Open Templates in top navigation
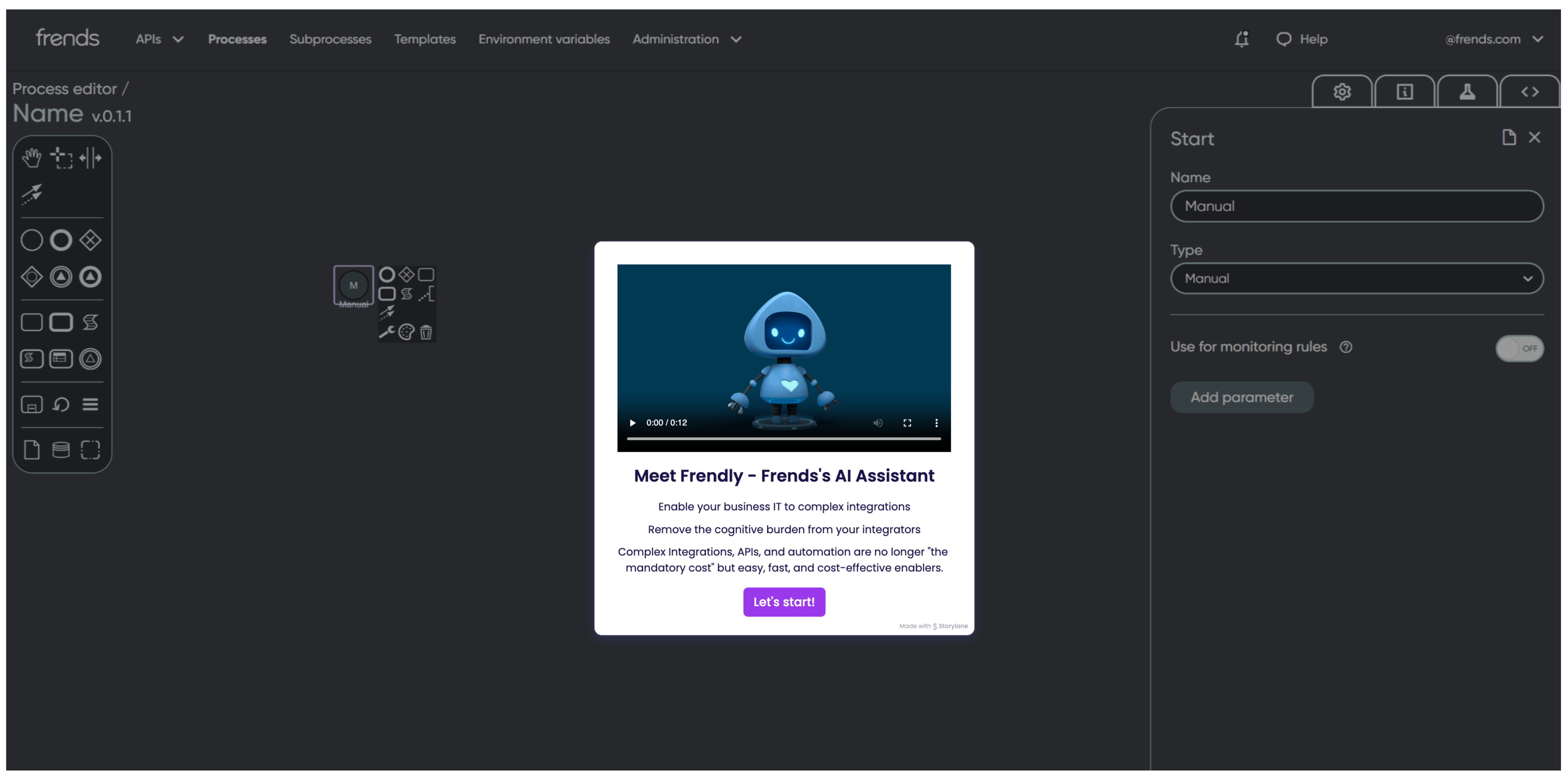1568x777 pixels. pyautogui.click(x=425, y=39)
